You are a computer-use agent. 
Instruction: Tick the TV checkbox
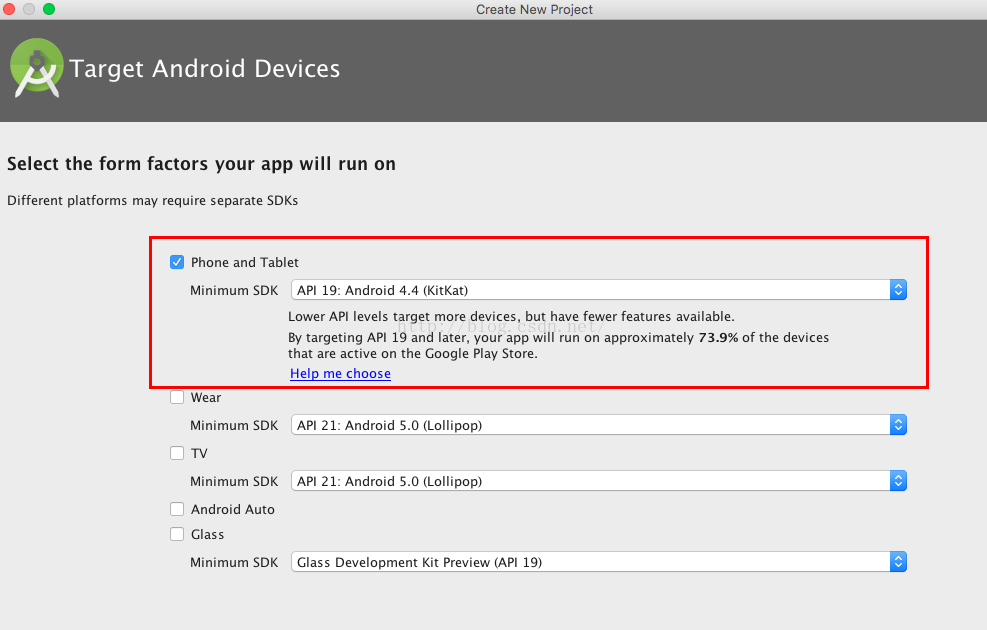point(177,453)
